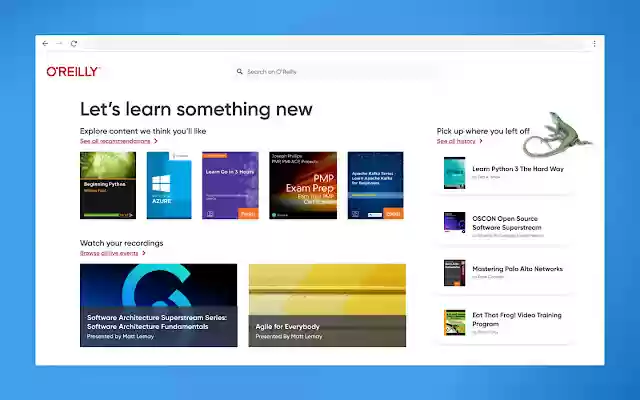Open the Microsoft Azure book cover
640x400 pixels.
[169, 185]
